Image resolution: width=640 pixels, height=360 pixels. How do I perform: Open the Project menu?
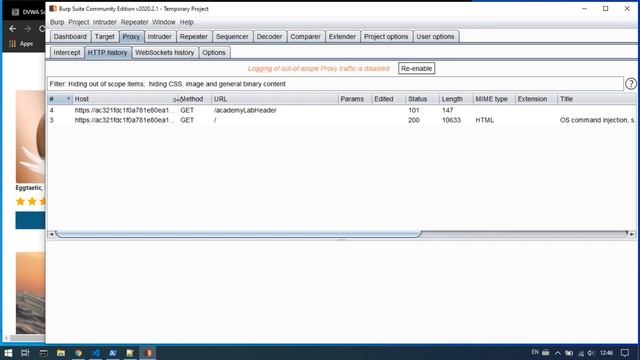coord(79,22)
